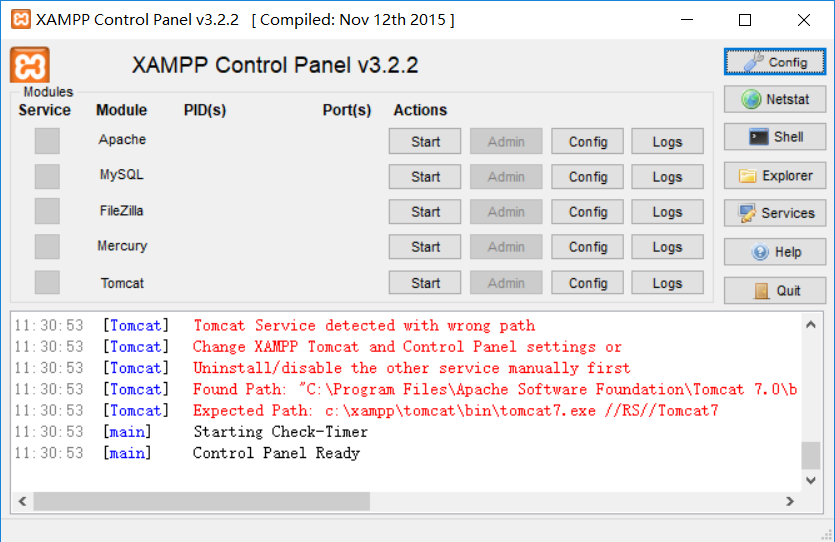Click the wrench icon on Config button

[754, 62]
